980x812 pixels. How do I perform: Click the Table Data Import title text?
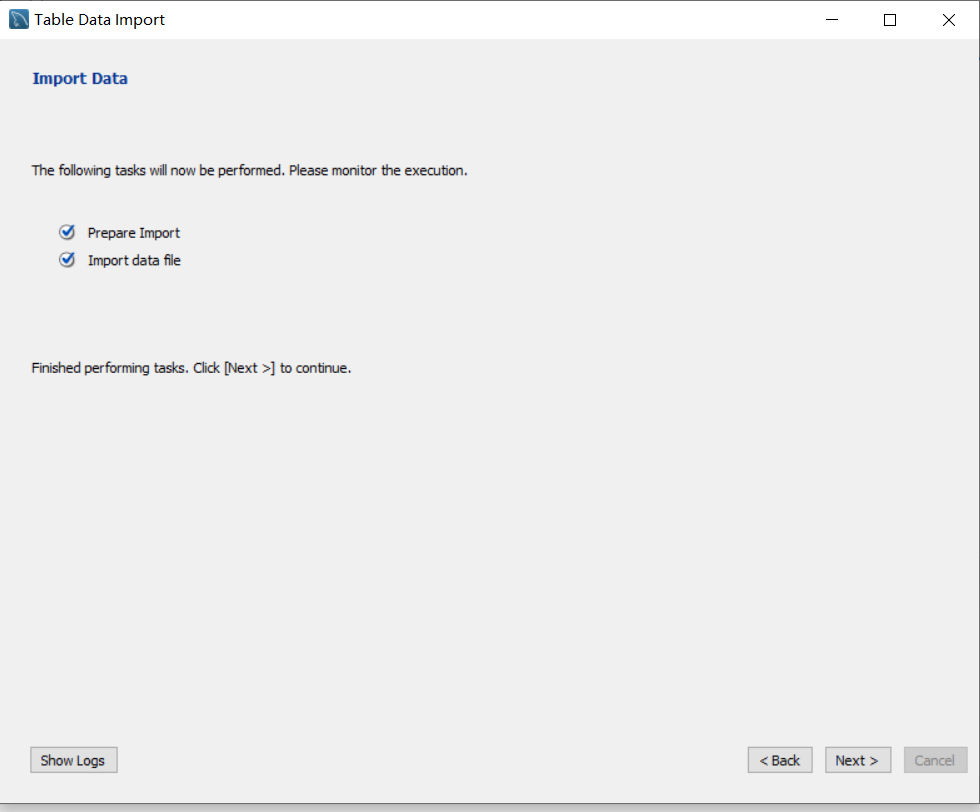[100, 20]
